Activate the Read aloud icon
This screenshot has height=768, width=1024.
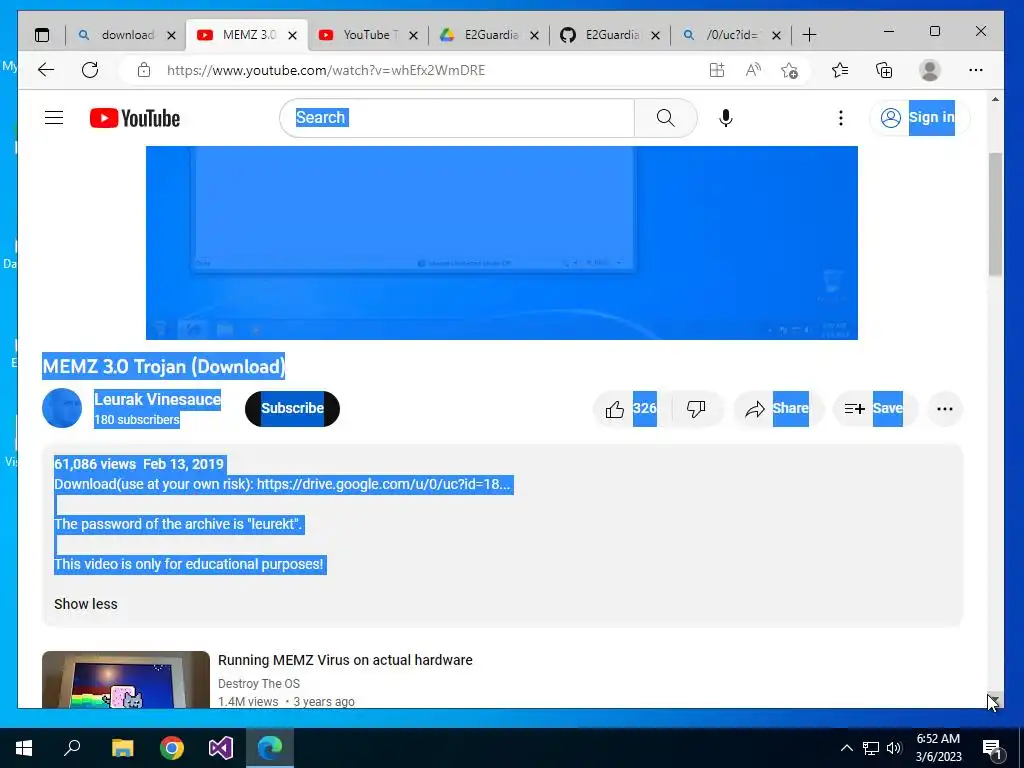click(753, 70)
